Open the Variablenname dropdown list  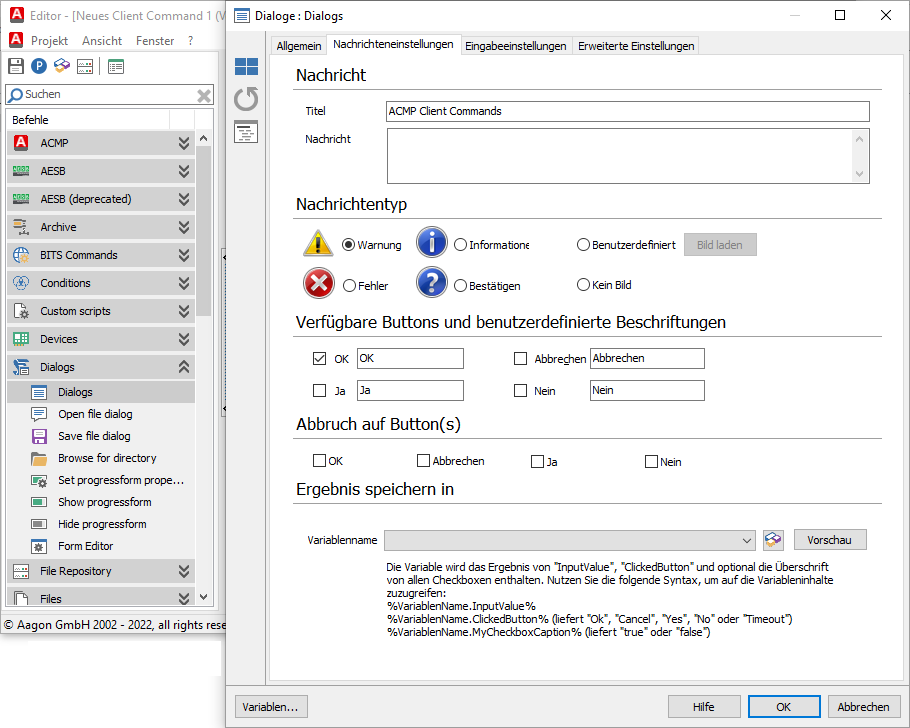[747, 540]
